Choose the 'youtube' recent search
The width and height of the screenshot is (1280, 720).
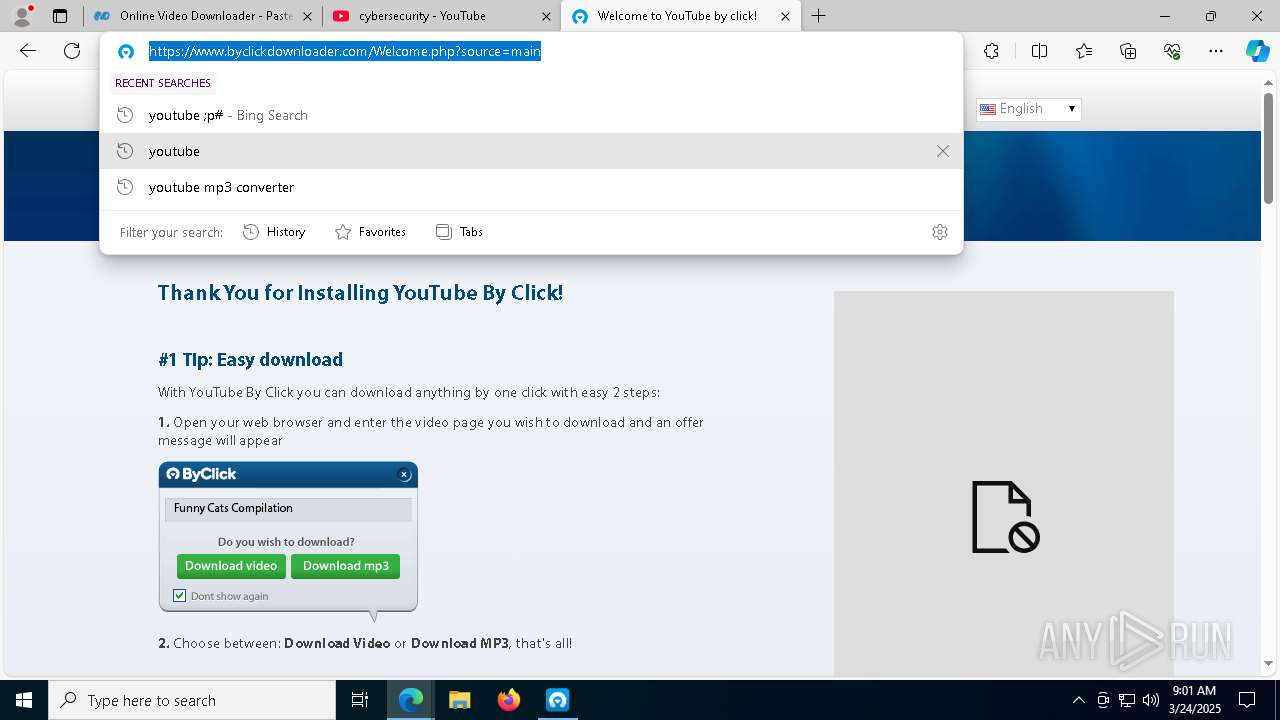coord(531,151)
